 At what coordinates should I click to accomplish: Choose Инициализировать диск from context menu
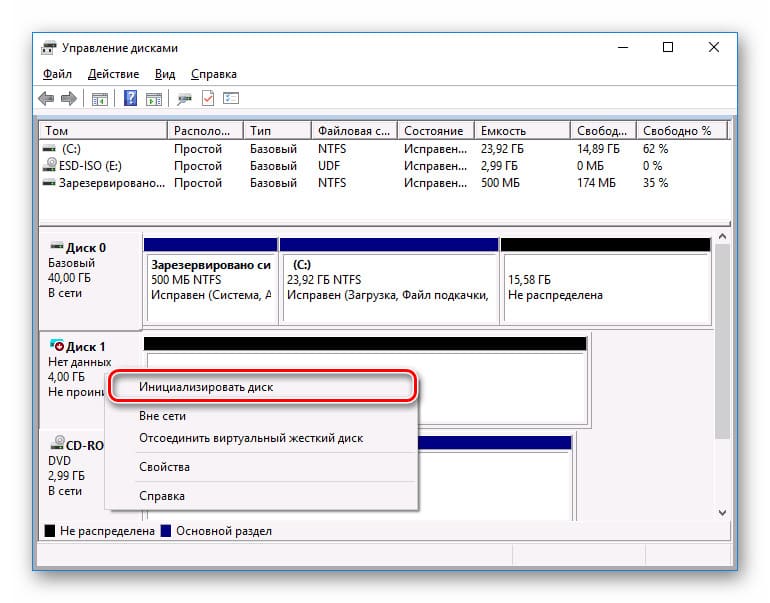(262, 387)
